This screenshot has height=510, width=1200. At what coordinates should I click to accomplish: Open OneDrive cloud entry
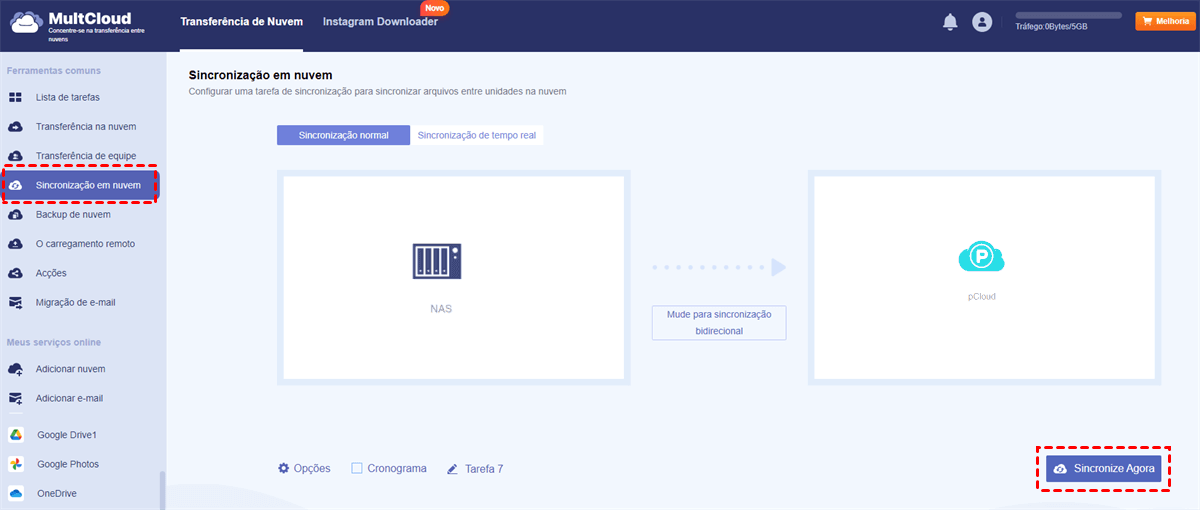[x=56, y=493]
